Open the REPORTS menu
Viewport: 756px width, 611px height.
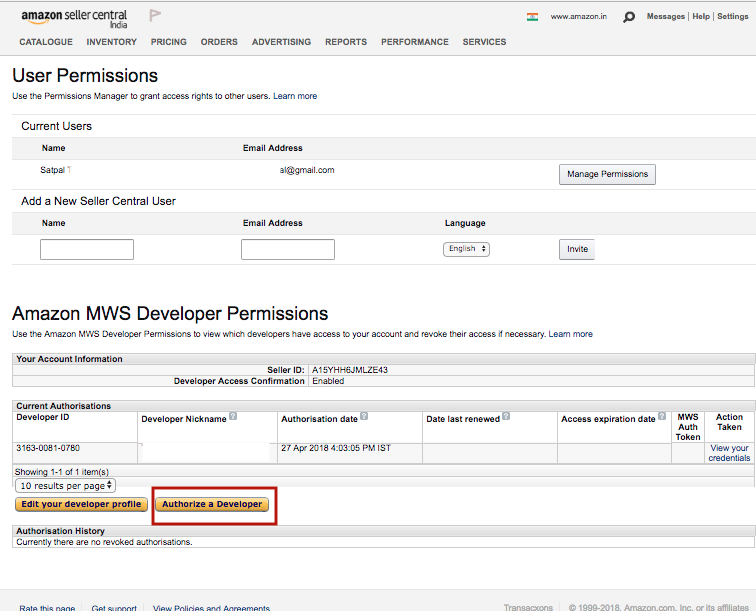346,42
